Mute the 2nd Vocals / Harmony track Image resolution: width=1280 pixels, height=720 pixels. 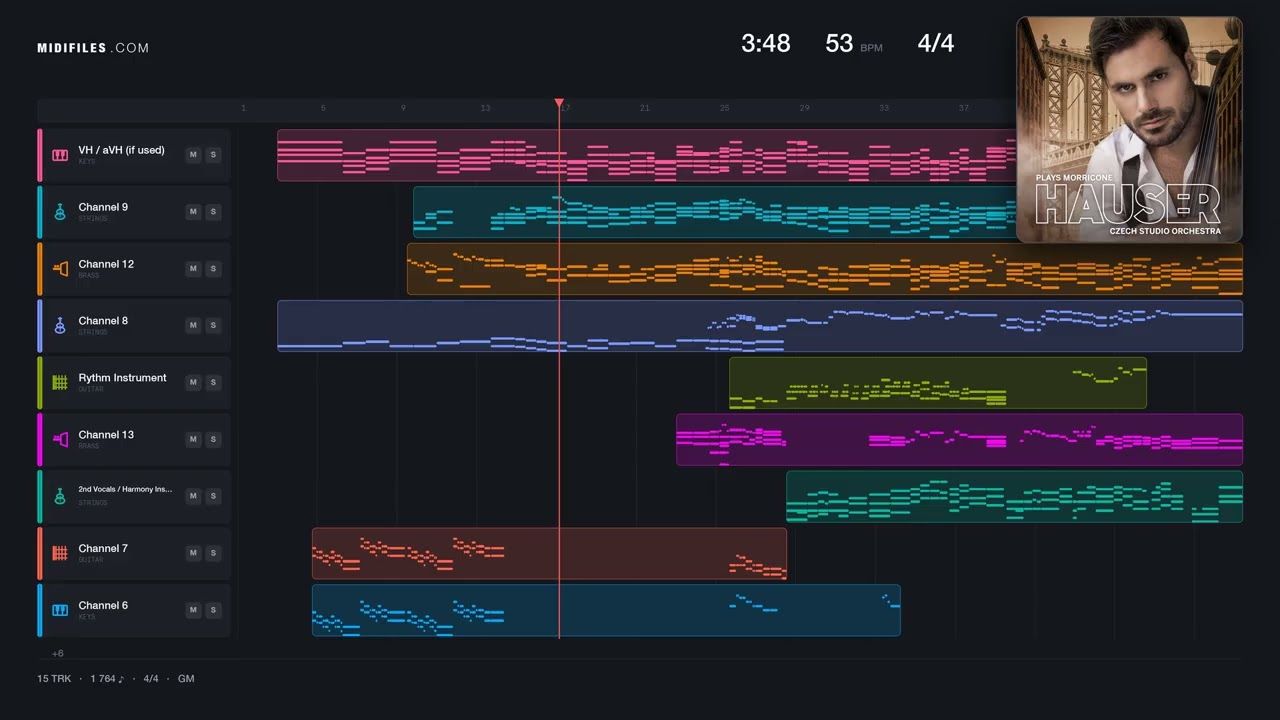click(x=194, y=497)
